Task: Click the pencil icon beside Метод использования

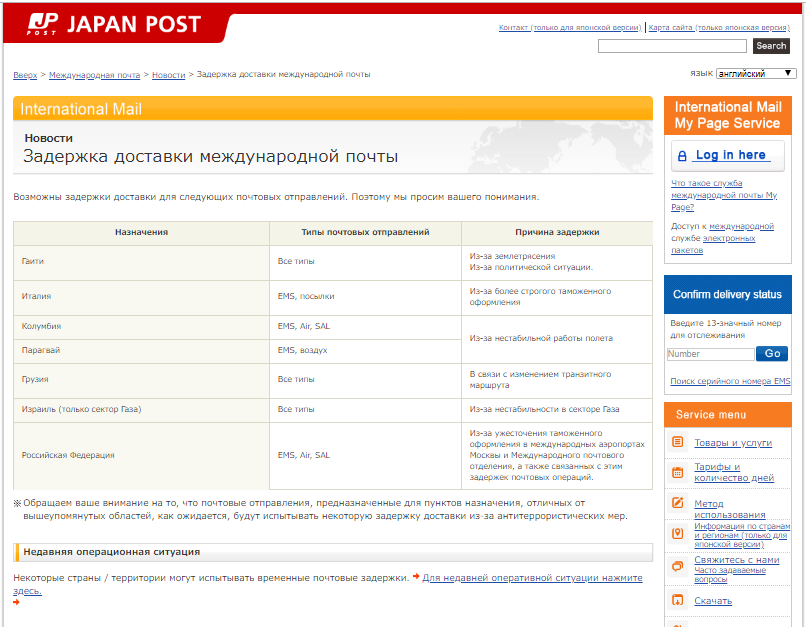Action: tap(678, 503)
